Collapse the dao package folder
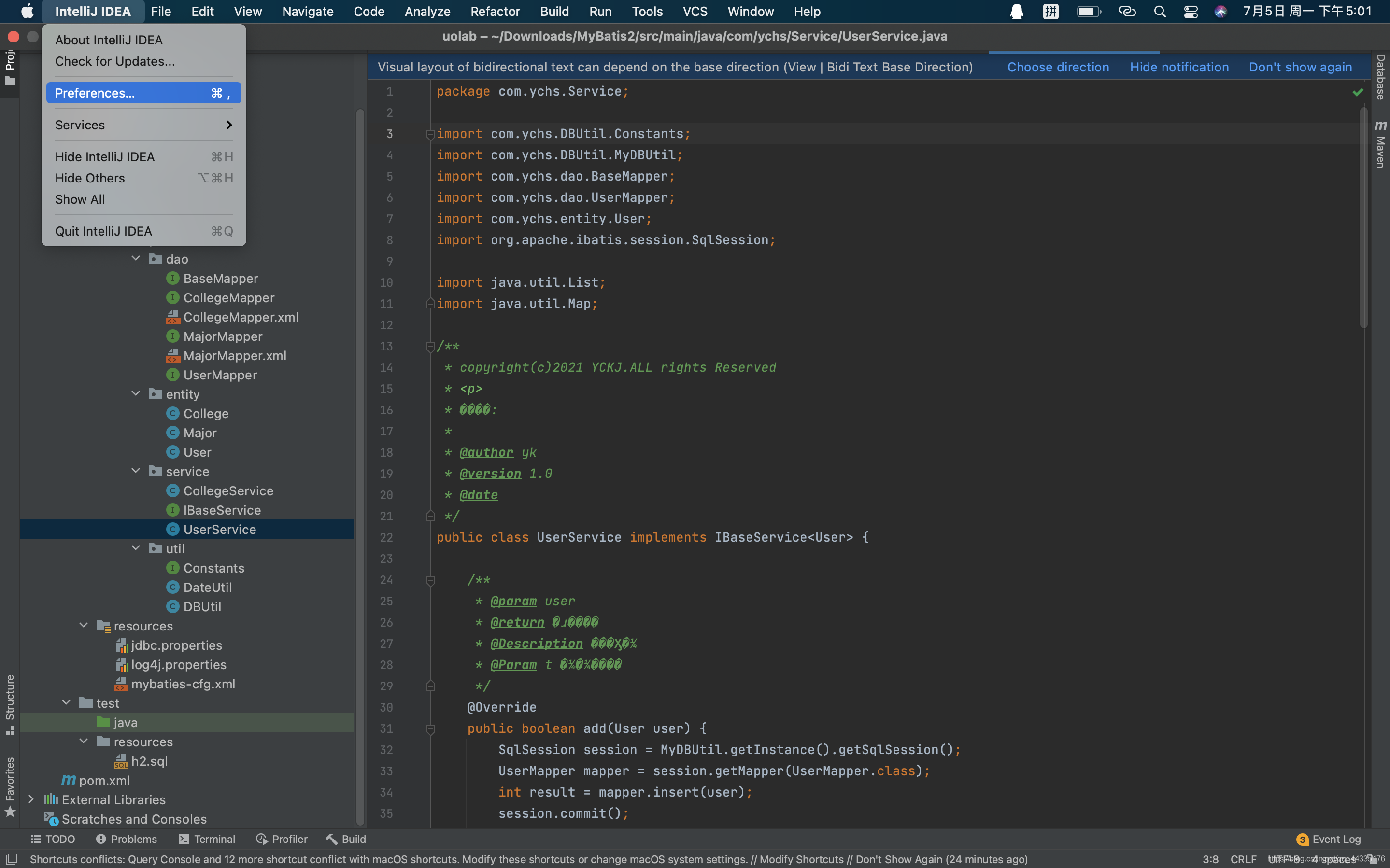 136,259
